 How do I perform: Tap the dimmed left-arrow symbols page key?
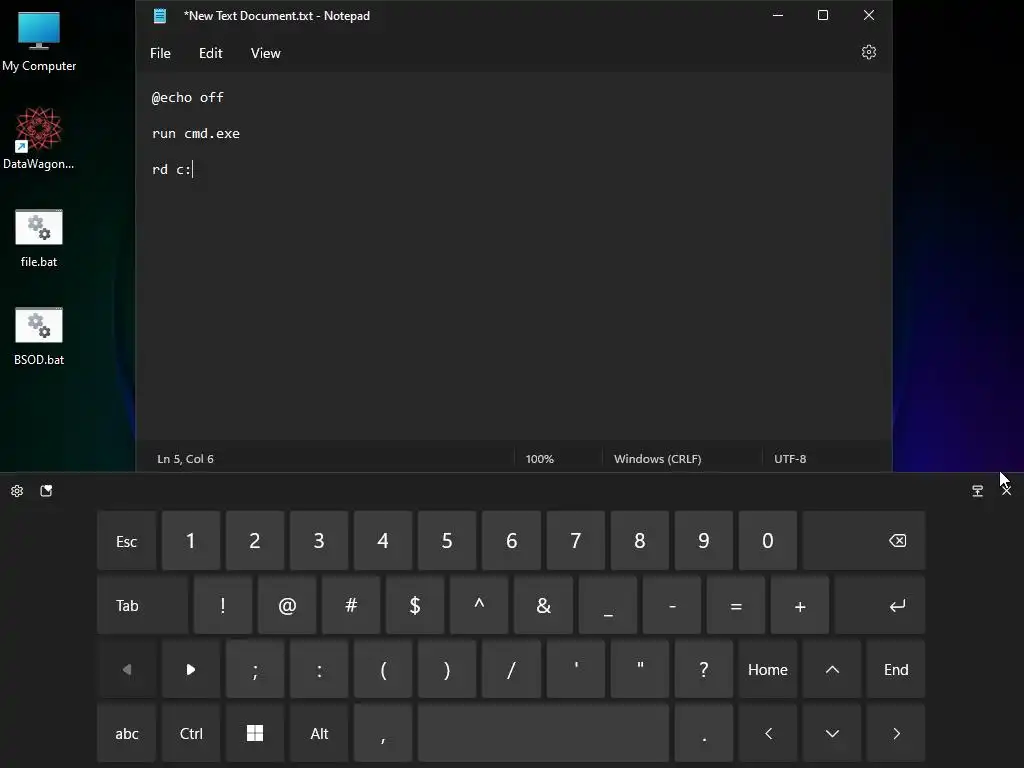(x=127, y=669)
